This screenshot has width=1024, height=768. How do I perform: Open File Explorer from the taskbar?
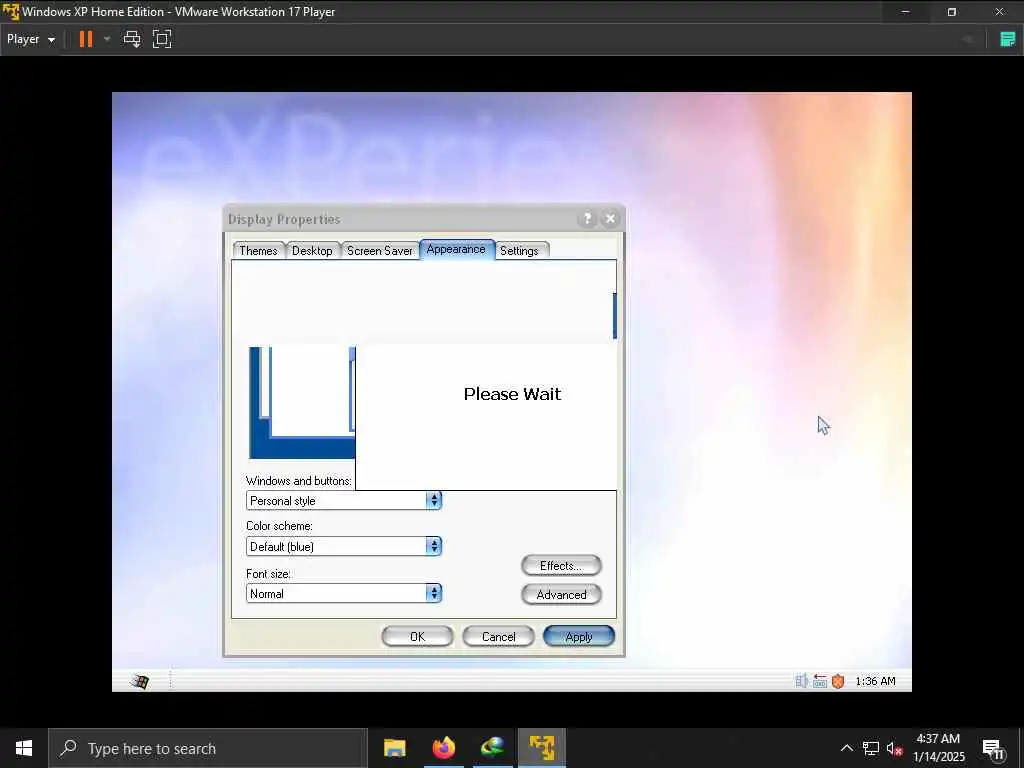coord(394,748)
